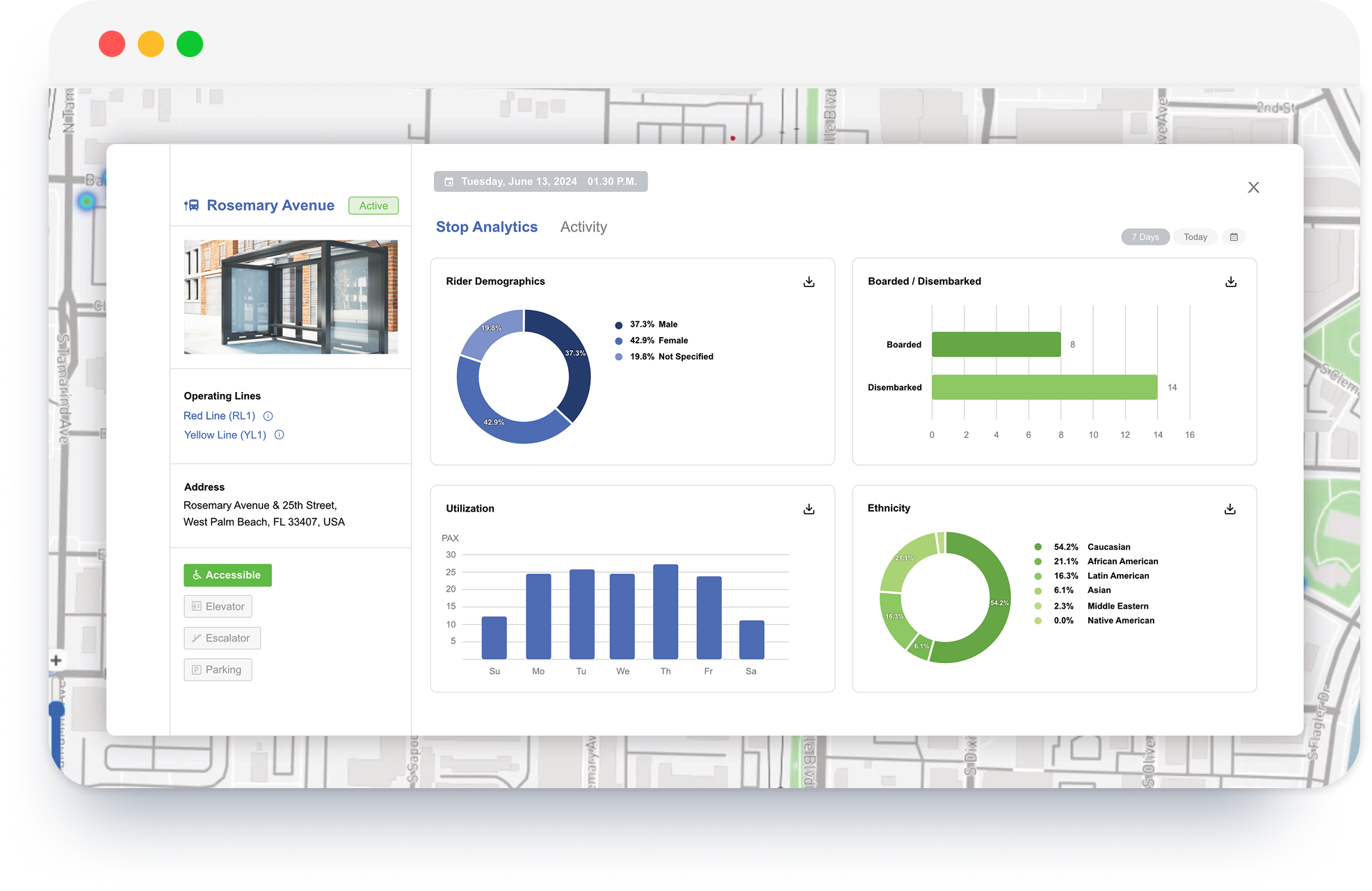Screen dimensions: 1372x891
Task: Open the Red Line (RL1) link
Action: coord(219,416)
